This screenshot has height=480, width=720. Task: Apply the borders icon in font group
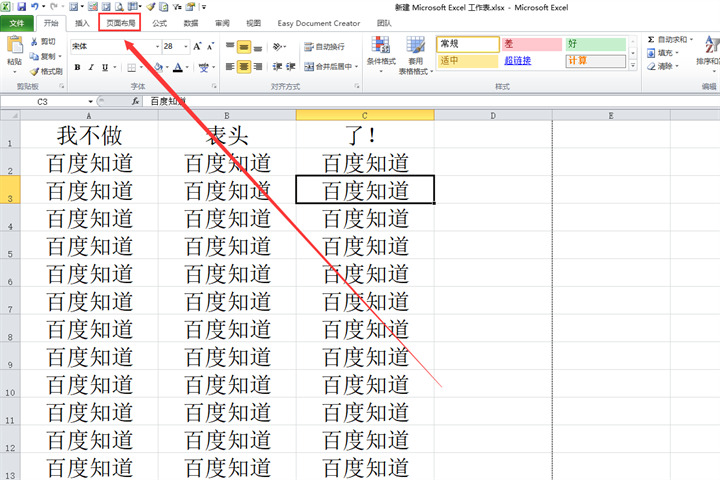(x=131, y=68)
